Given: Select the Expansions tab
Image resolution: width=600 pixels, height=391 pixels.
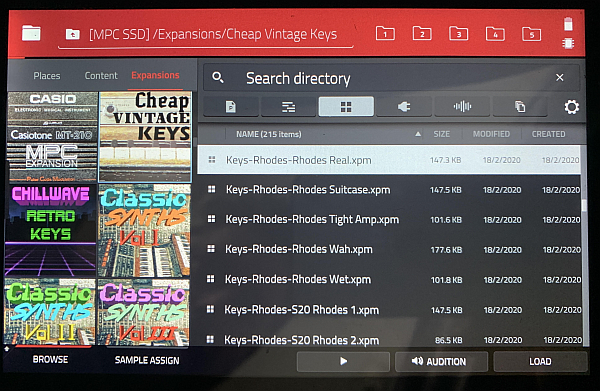Looking at the screenshot, I should coord(155,75).
